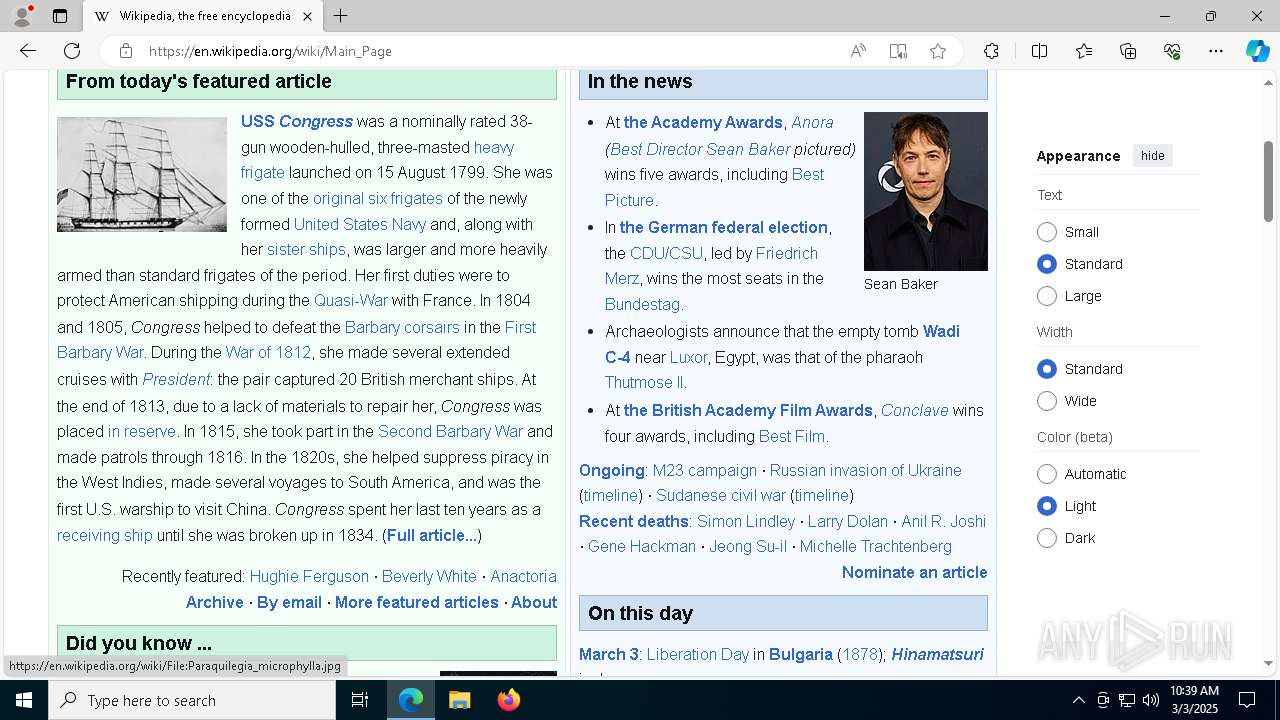Open the Full article link
The image size is (1280, 720).
[x=432, y=535]
